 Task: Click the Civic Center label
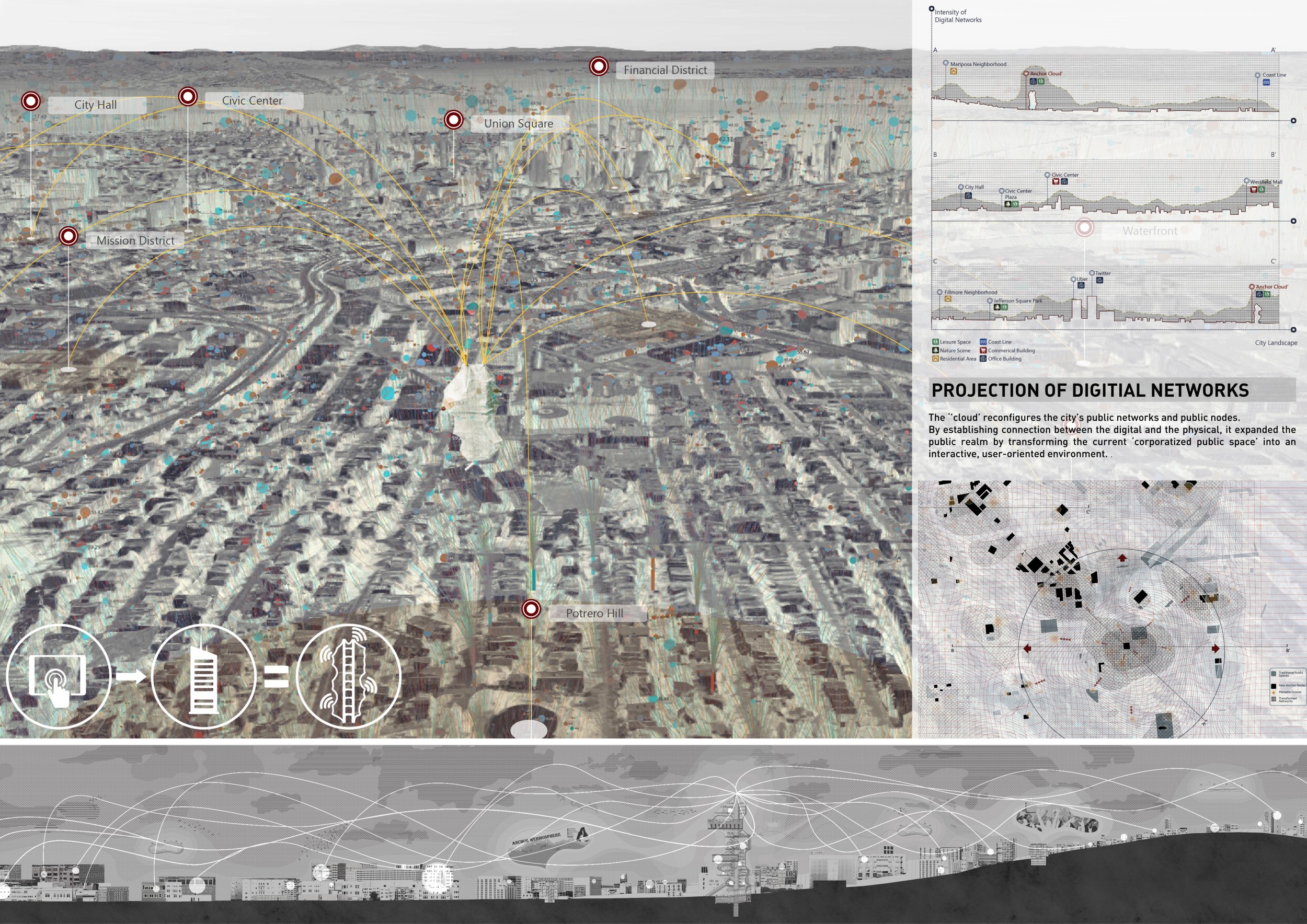coord(252,101)
